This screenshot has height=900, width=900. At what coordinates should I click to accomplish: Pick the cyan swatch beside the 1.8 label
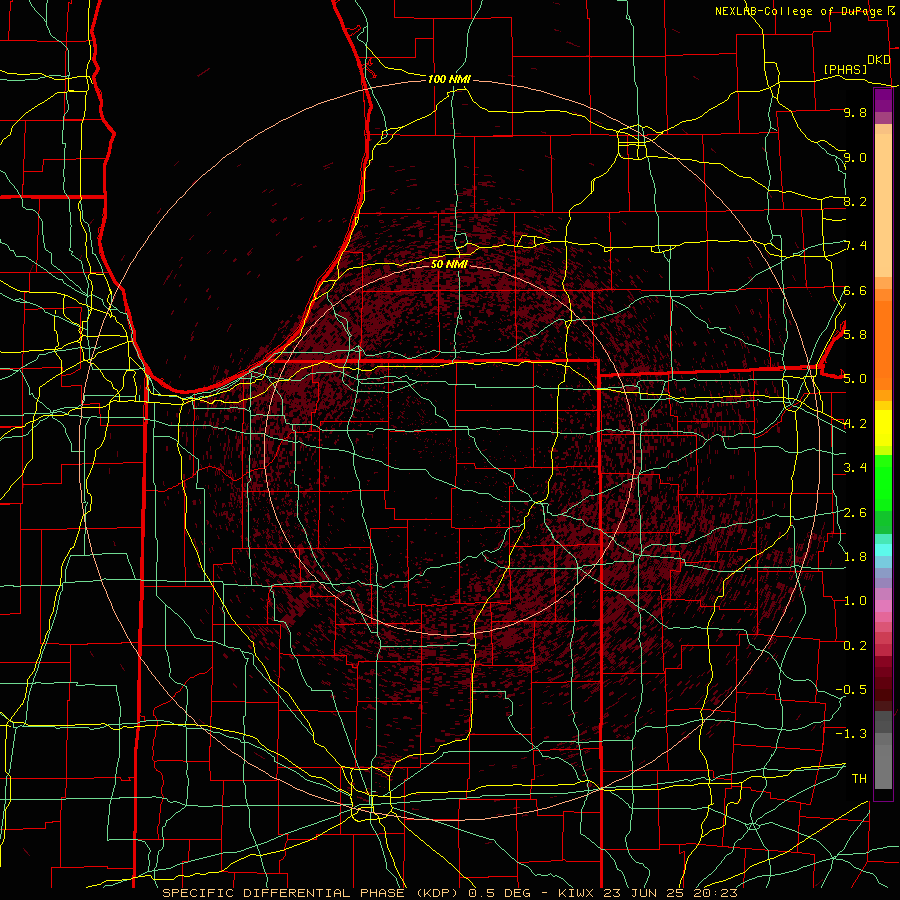tap(883, 550)
